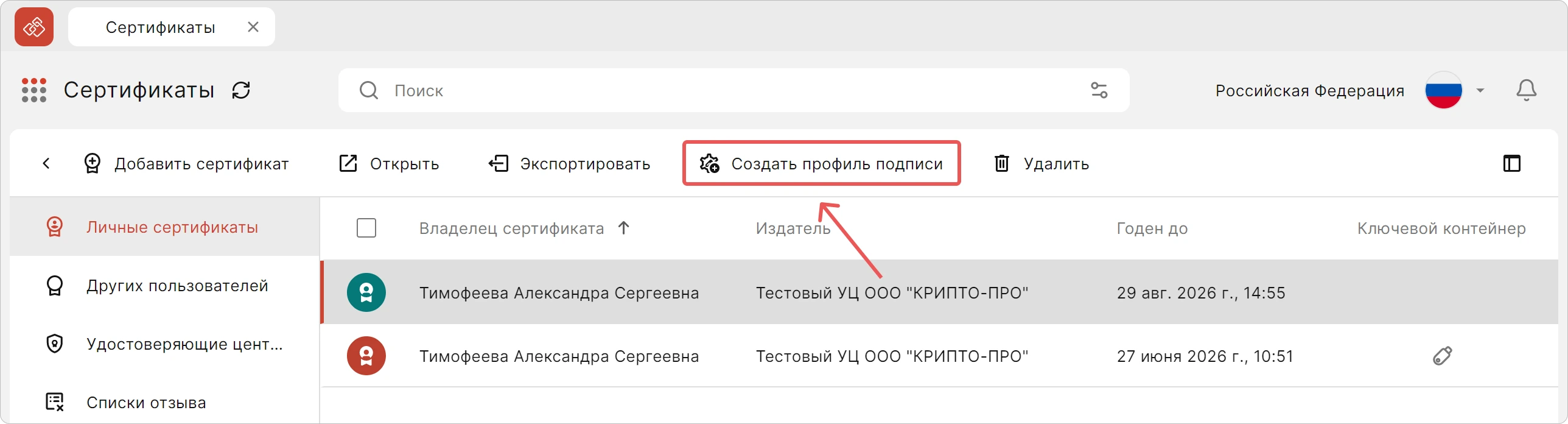
Task: Expand the country dropdown arrow
Action: pos(1480,90)
